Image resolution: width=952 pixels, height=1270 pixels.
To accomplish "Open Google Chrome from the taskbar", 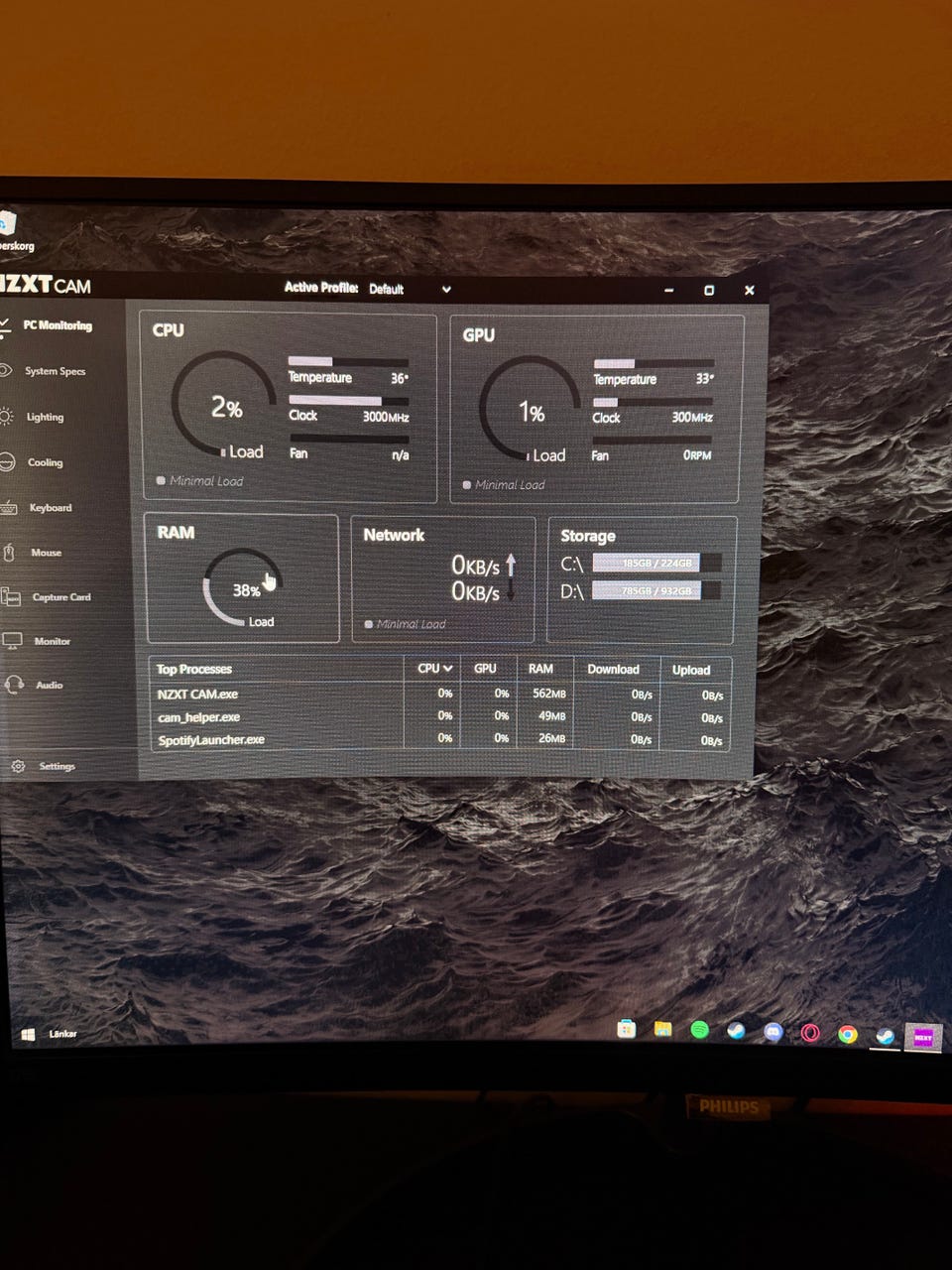I will pos(847,1035).
